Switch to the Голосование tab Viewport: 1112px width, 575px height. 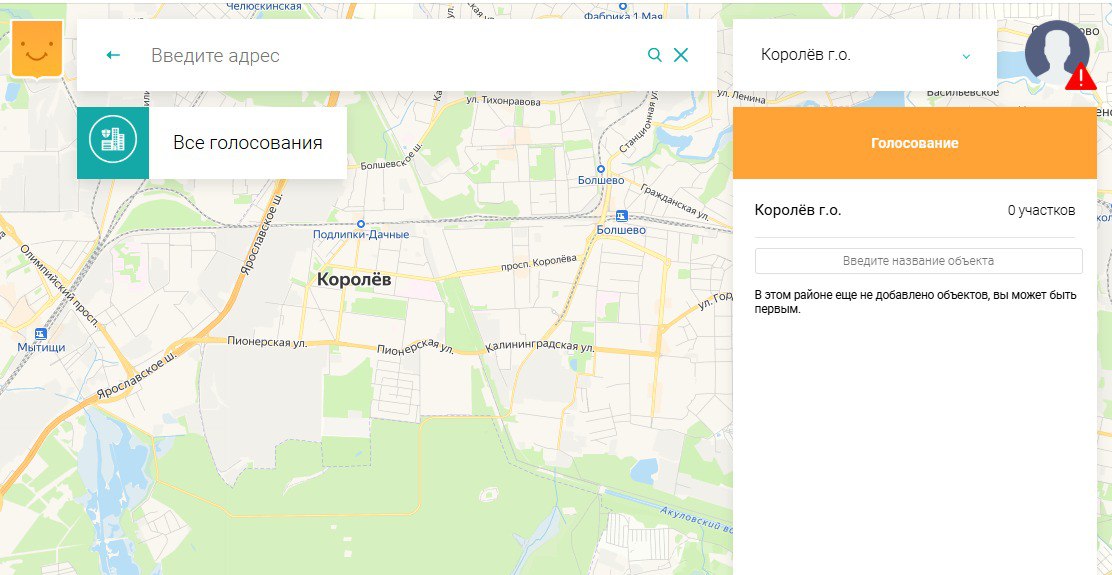(914, 143)
